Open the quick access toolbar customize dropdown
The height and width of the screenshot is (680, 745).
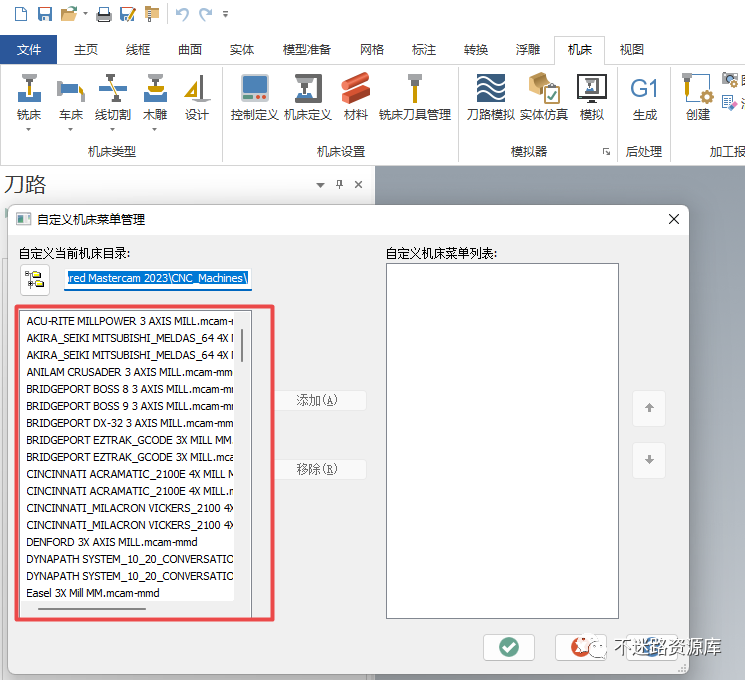pyautogui.click(x=226, y=14)
